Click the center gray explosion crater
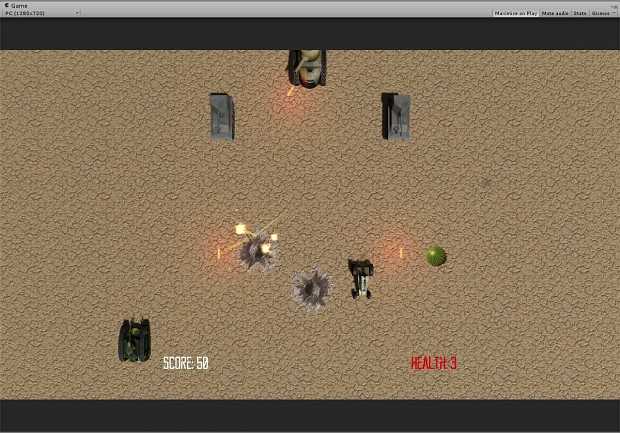620x433 pixels. pos(311,288)
